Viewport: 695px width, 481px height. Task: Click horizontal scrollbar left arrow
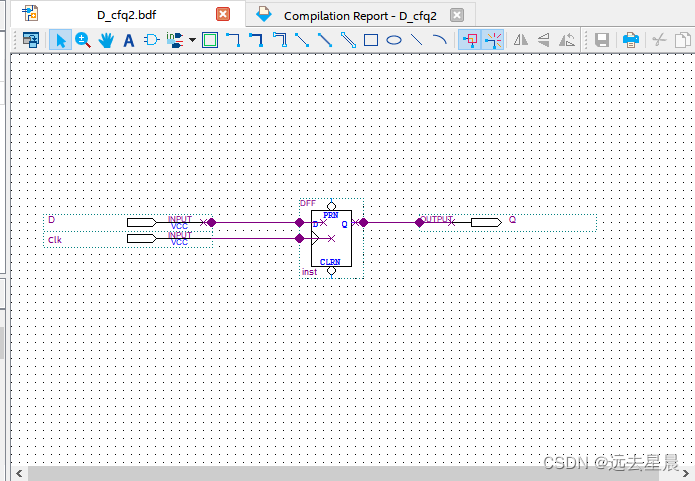(x=19, y=473)
